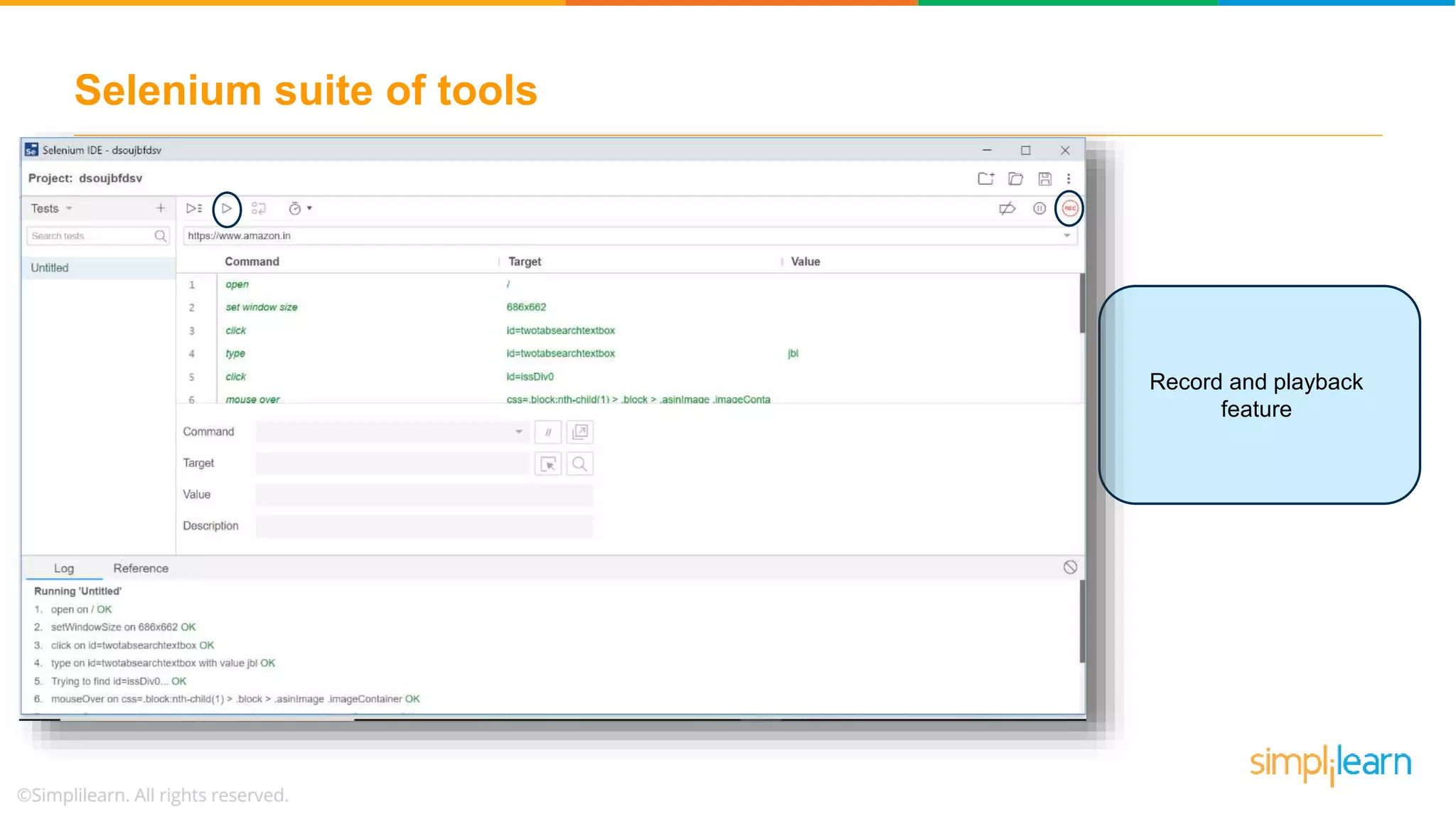Click log line 'open on / OK'
This screenshot has width=1456, height=819.
[x=81, y=609]
